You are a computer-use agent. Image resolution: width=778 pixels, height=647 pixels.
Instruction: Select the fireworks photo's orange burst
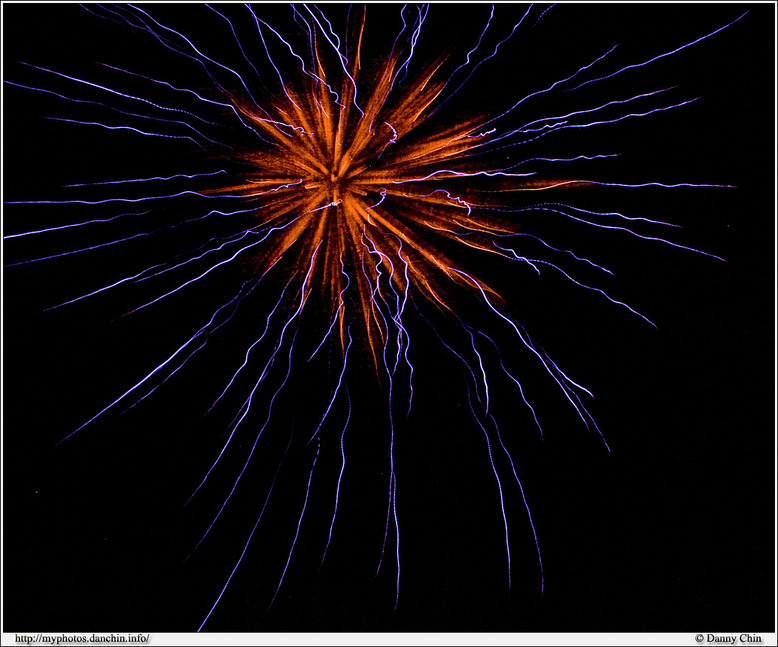pos(370,200)
